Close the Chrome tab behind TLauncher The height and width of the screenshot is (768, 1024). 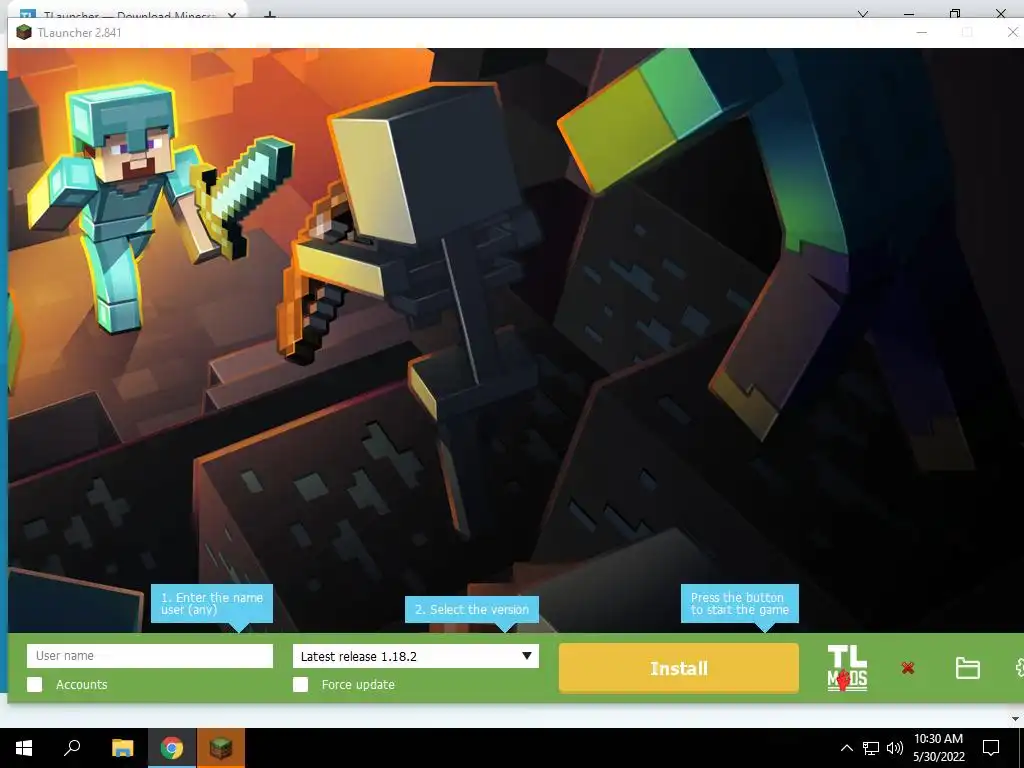pyautogui.click(x=232, y=15)
